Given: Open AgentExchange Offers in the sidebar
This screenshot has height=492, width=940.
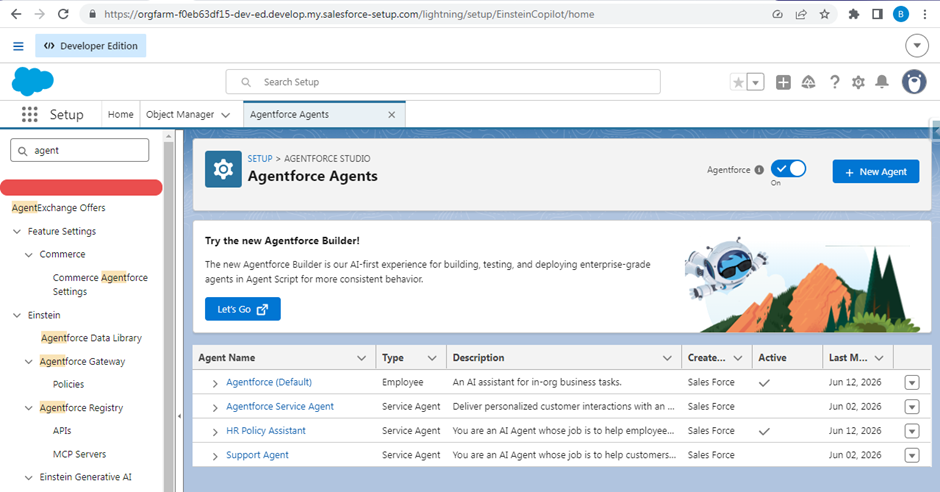Looking at the screenshot, I should pos(59,207).
